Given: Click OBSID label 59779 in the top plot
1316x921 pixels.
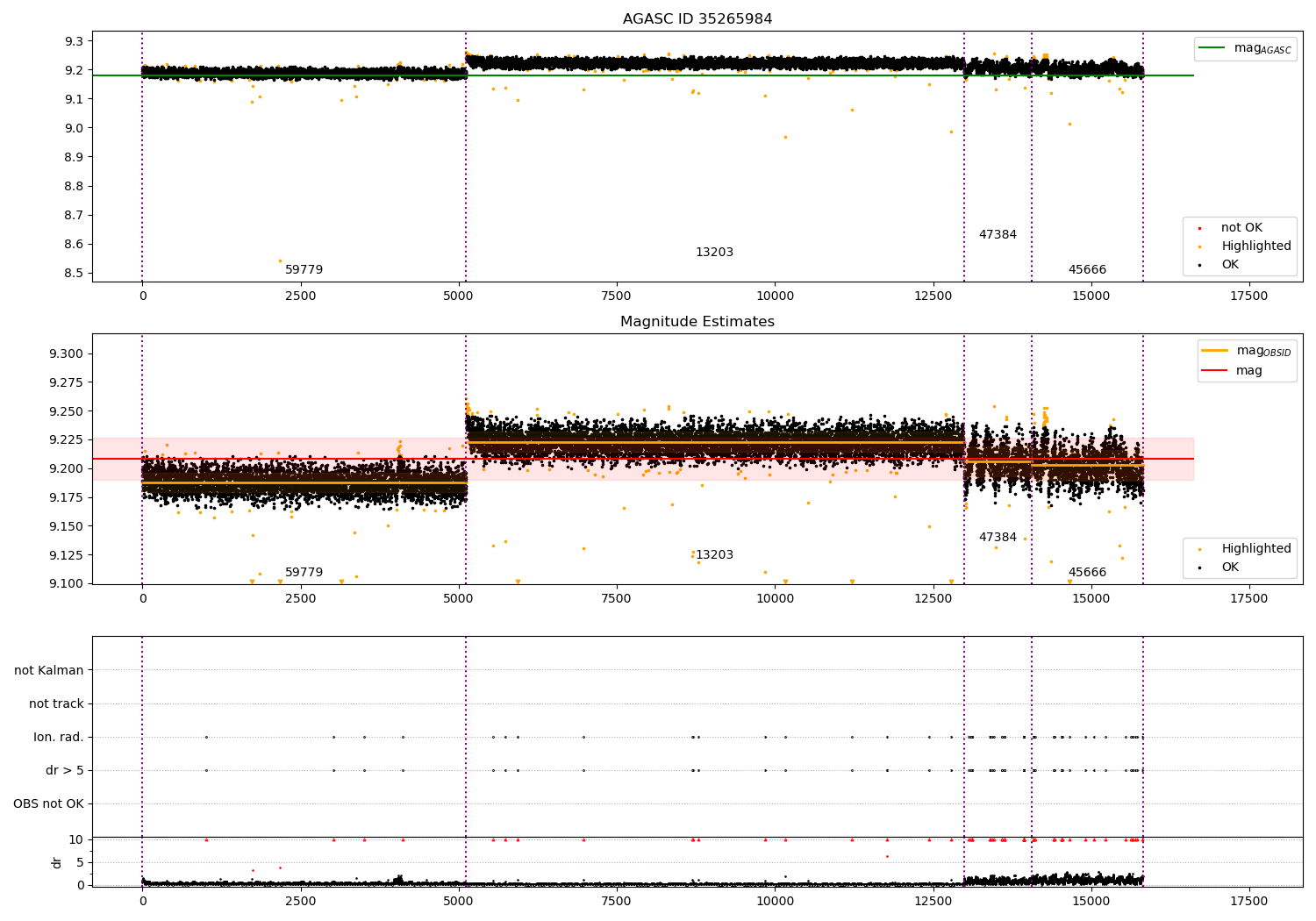Looking at the screenshot, I should pos(304,270).
